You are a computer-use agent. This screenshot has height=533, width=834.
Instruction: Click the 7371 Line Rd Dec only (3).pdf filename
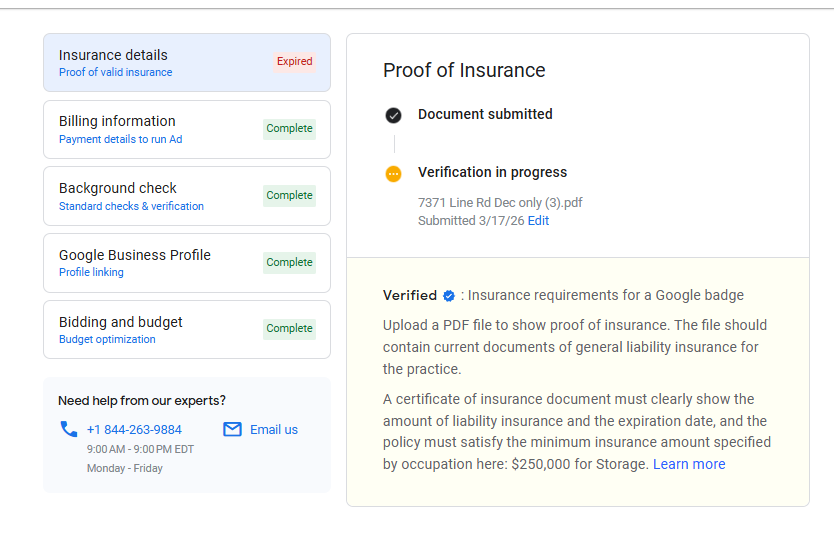click(x=500, y=203)
